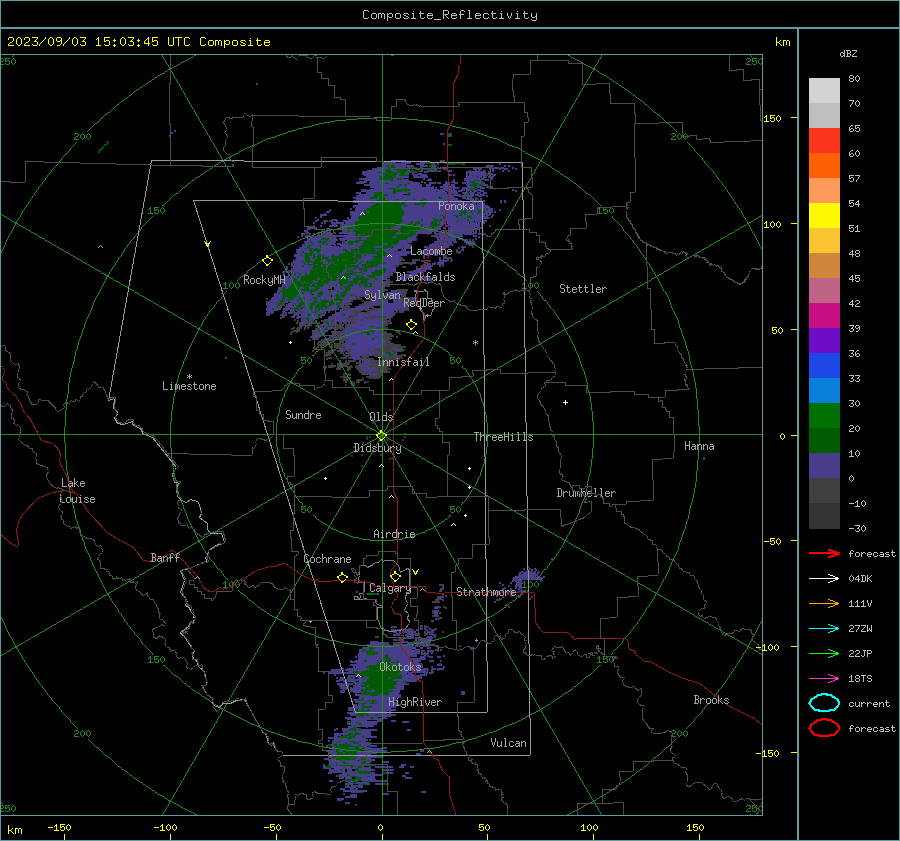
Task: Click the green 22JP arrow icon
Action: [824, 653]
